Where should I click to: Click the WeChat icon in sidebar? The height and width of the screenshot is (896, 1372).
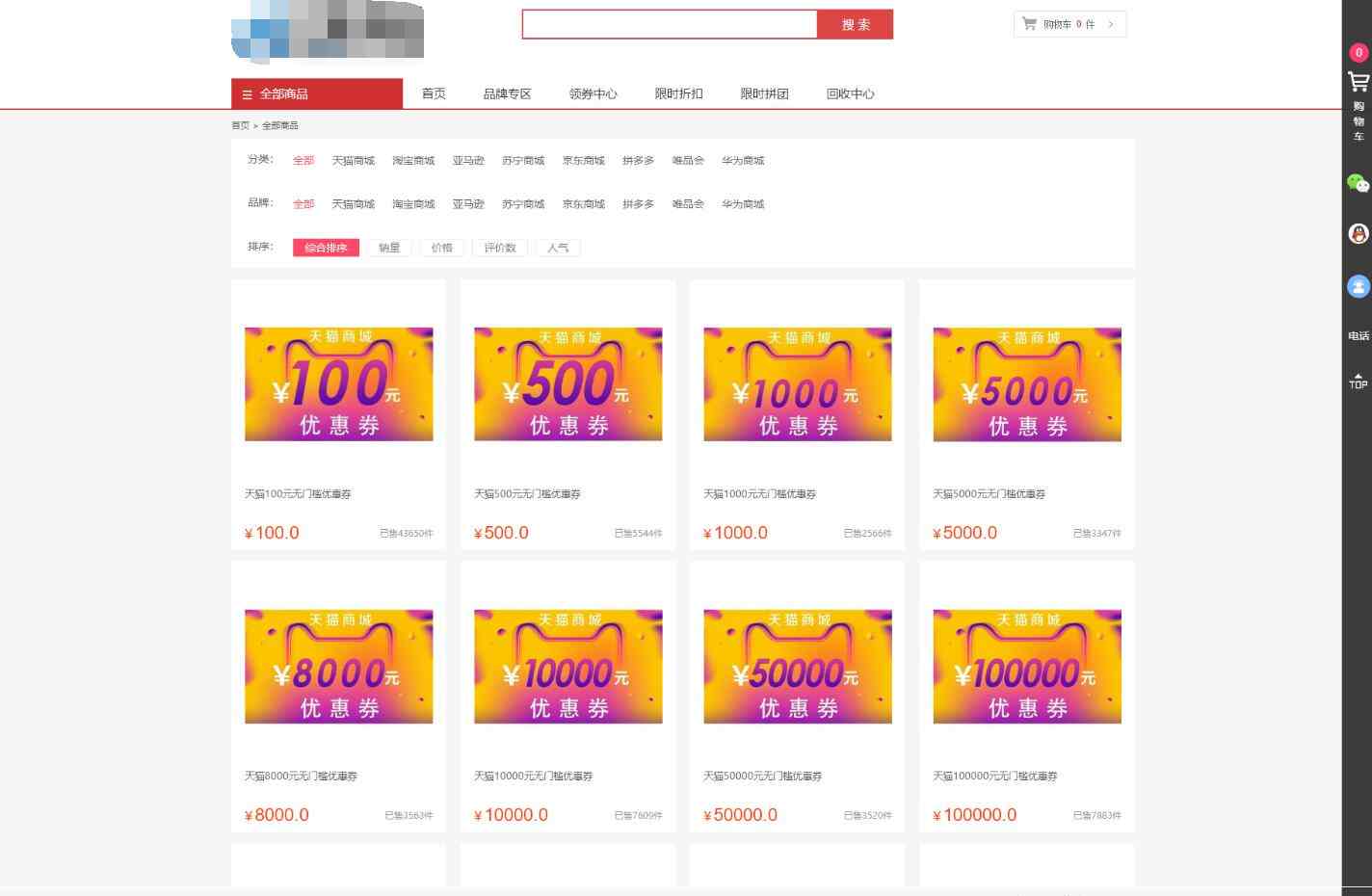[1359, 183]
